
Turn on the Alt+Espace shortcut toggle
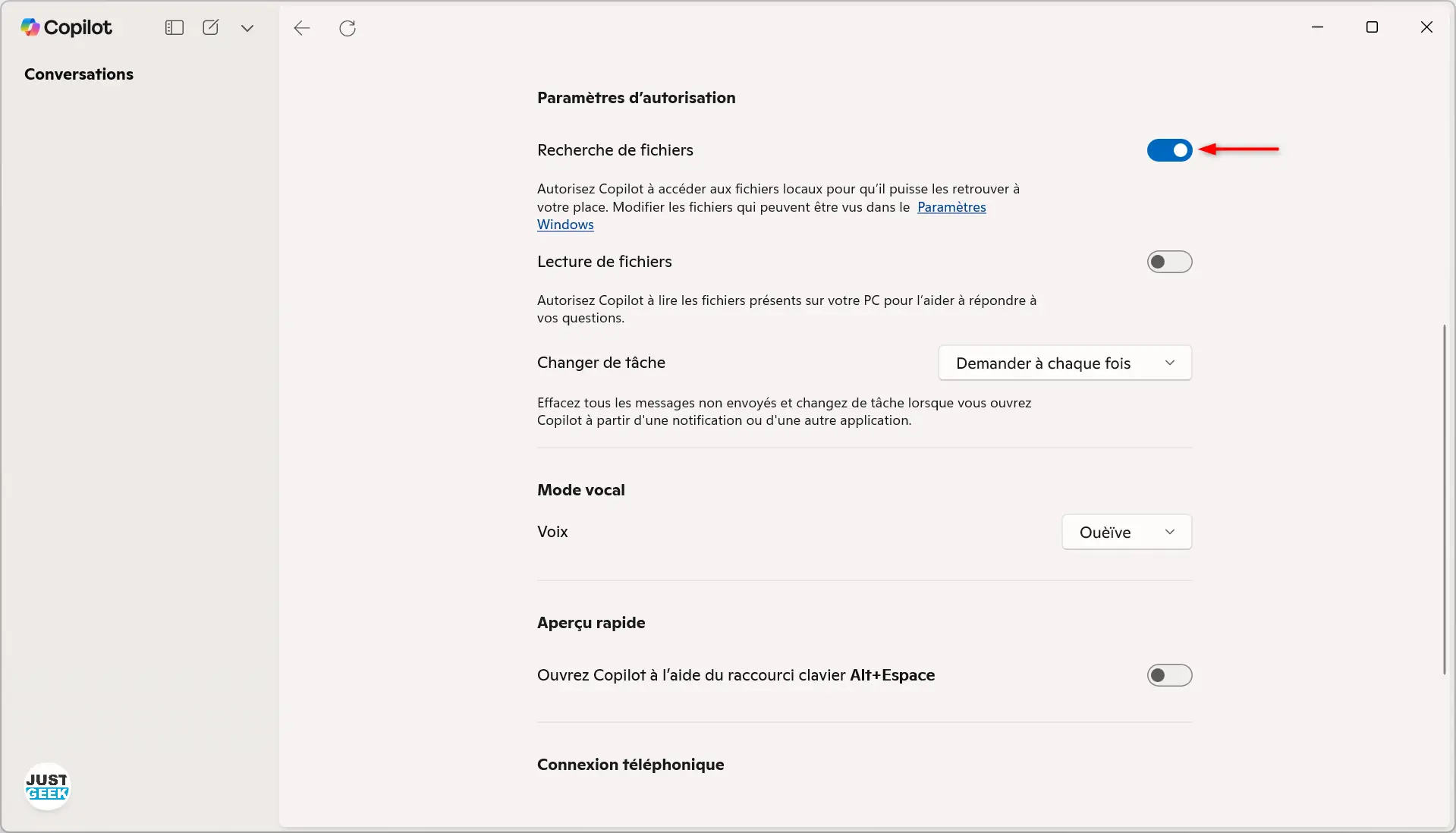pyautogui.click(x=1169, y=675)
